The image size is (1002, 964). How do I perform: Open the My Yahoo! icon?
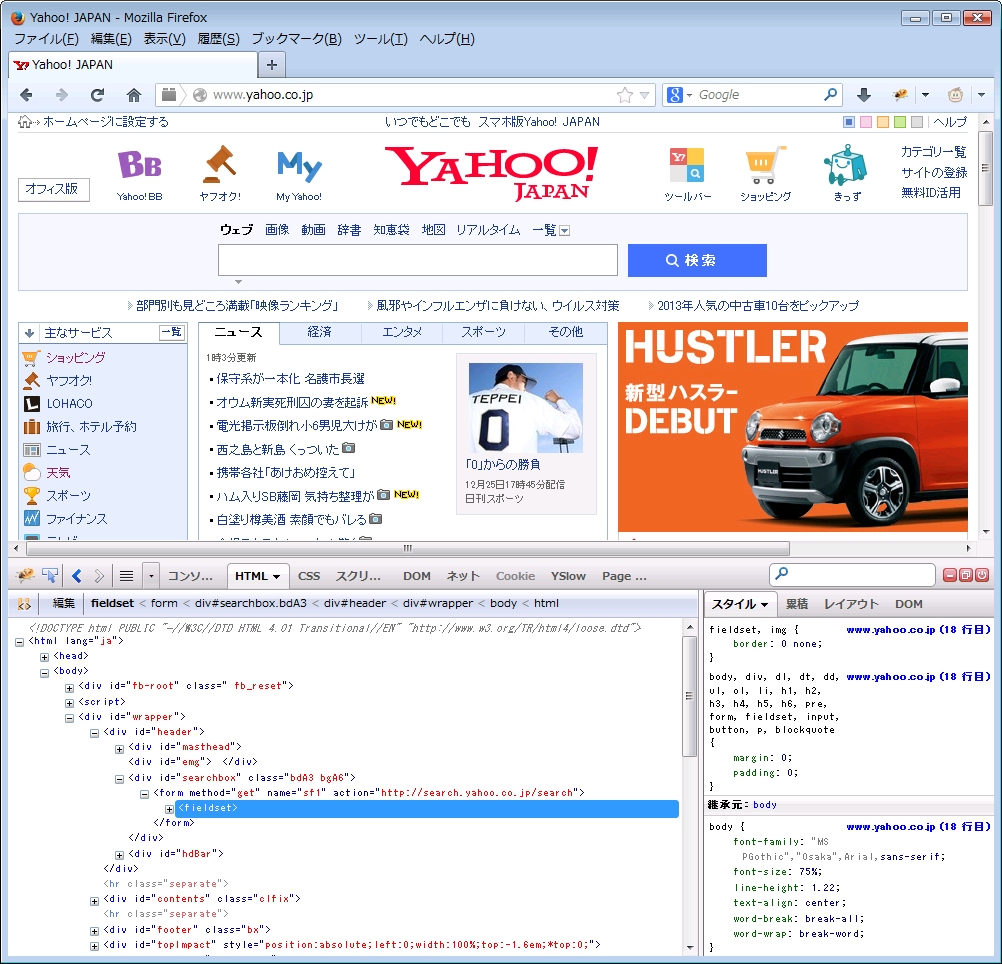click(299, 167)
